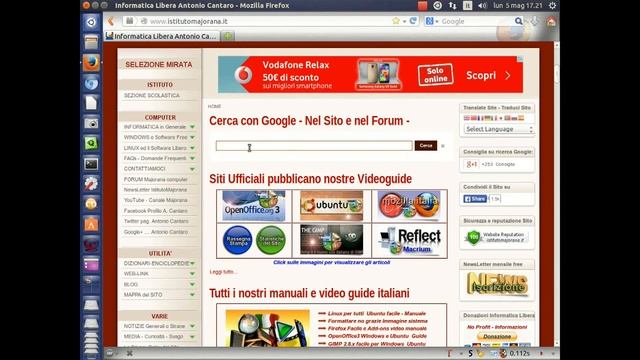This screenshot has width=640, height=360.
Task: Open SEZIONE SCOLASTICA menu item
Action: pos(151,95)
